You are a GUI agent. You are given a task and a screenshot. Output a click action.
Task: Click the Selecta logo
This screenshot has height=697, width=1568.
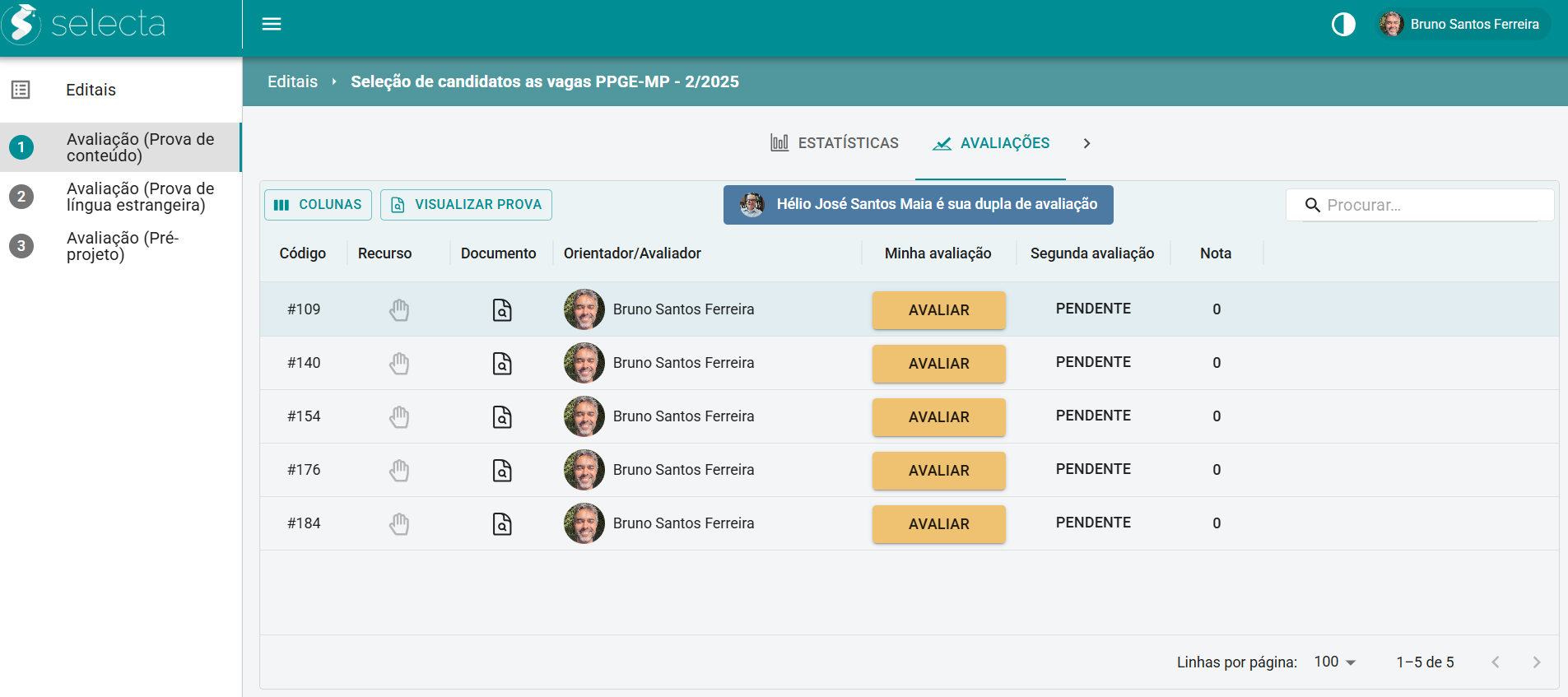pyautogui.click(x=85, y=24)
